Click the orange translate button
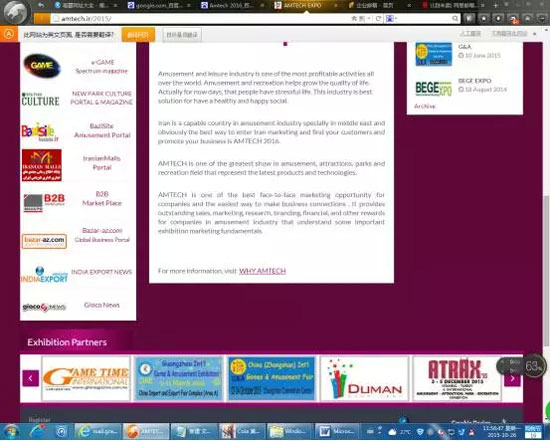 (138, 35)
